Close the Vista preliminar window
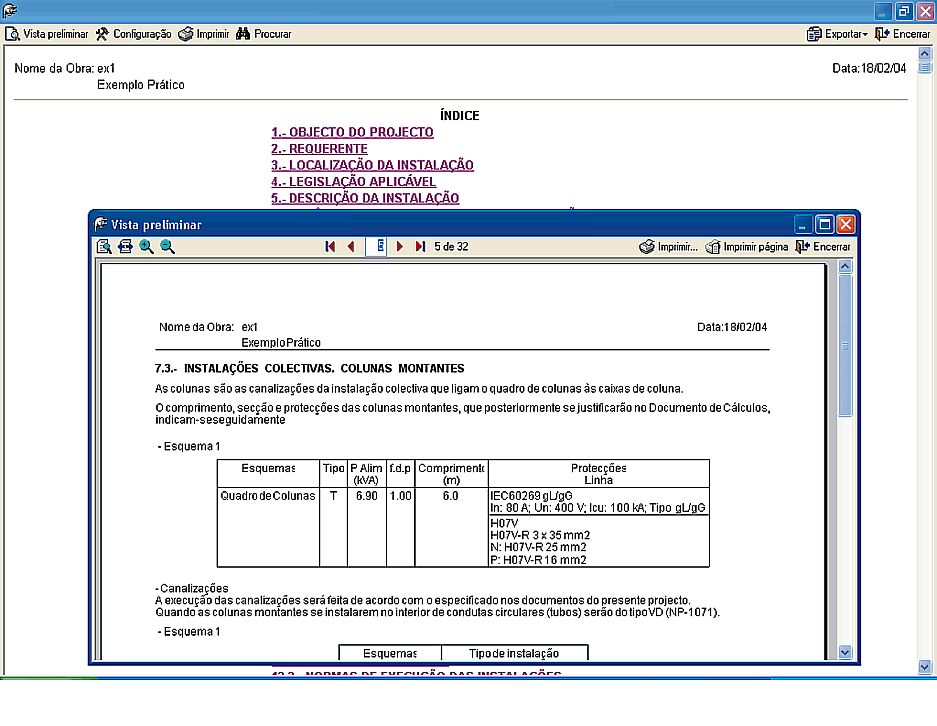The width and height of the screenshot is (937, 726). click(846, 225)
